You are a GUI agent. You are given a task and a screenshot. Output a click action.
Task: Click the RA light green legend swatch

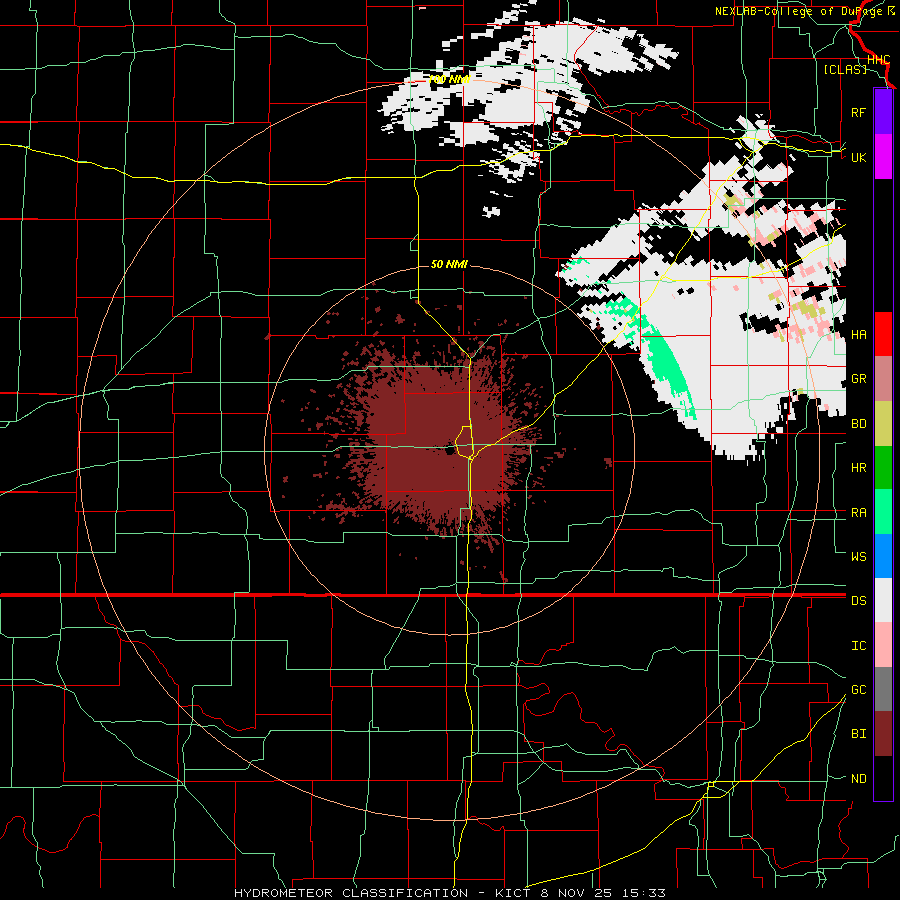pos(883,512)
